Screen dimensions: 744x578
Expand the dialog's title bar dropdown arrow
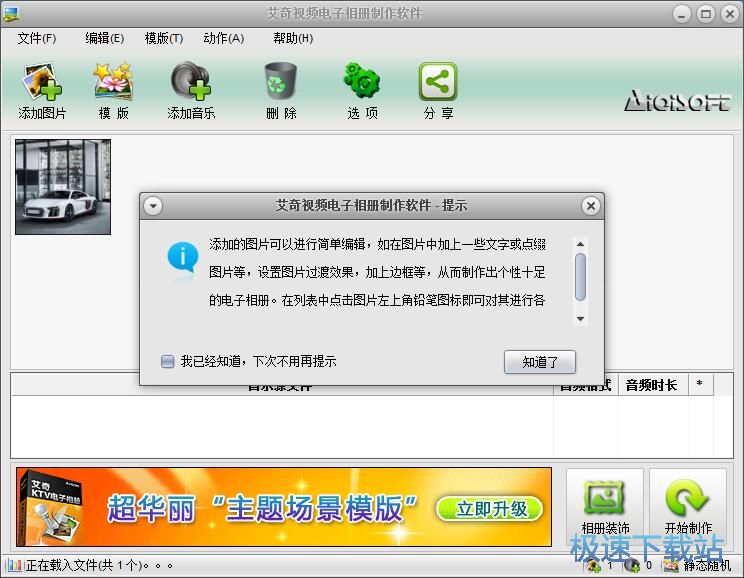[x=153, y=206]
